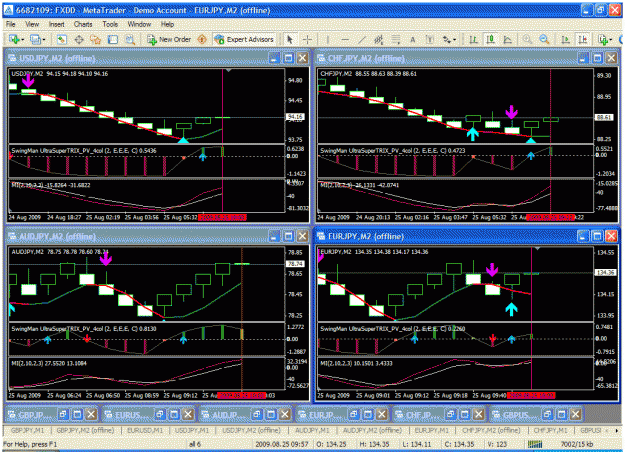Screen dimensions: 625x452
Task: Switch to GBPJPY,M2 (offline) chart tab
Action: click(85, 430)
